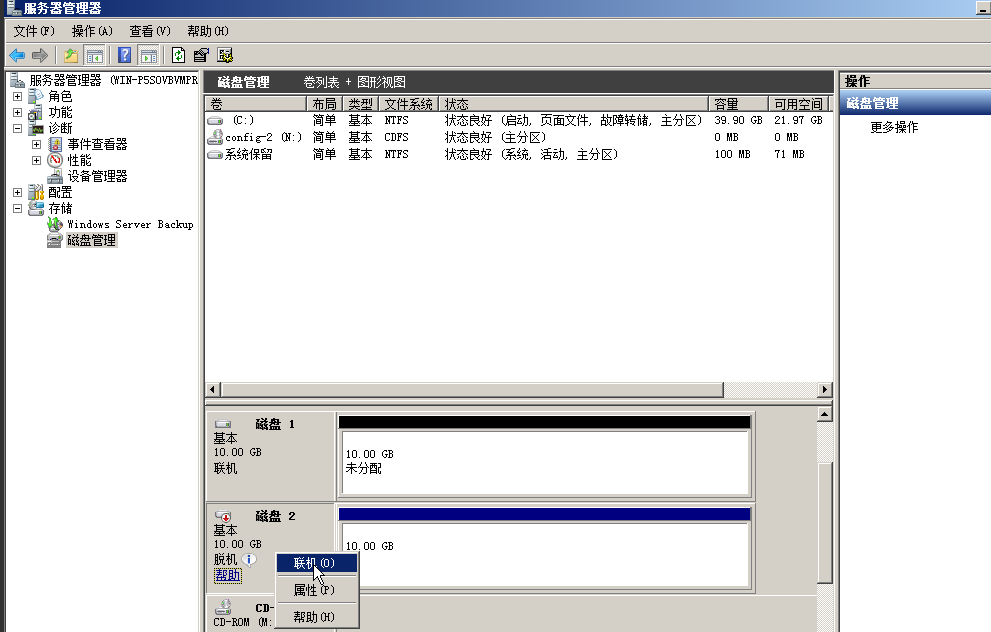Expand the 性能 node under 诊断

point(37,160)
